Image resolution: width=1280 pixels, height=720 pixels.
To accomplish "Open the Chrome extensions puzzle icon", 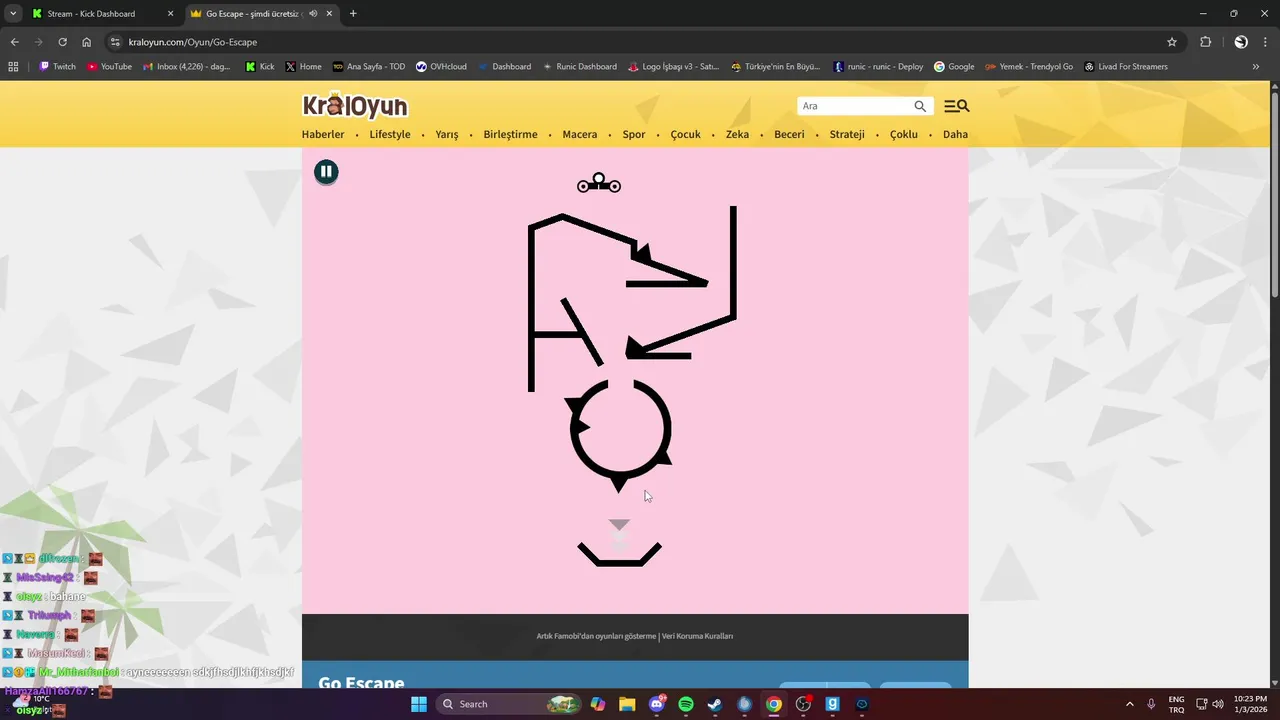I will point(1205,42).
